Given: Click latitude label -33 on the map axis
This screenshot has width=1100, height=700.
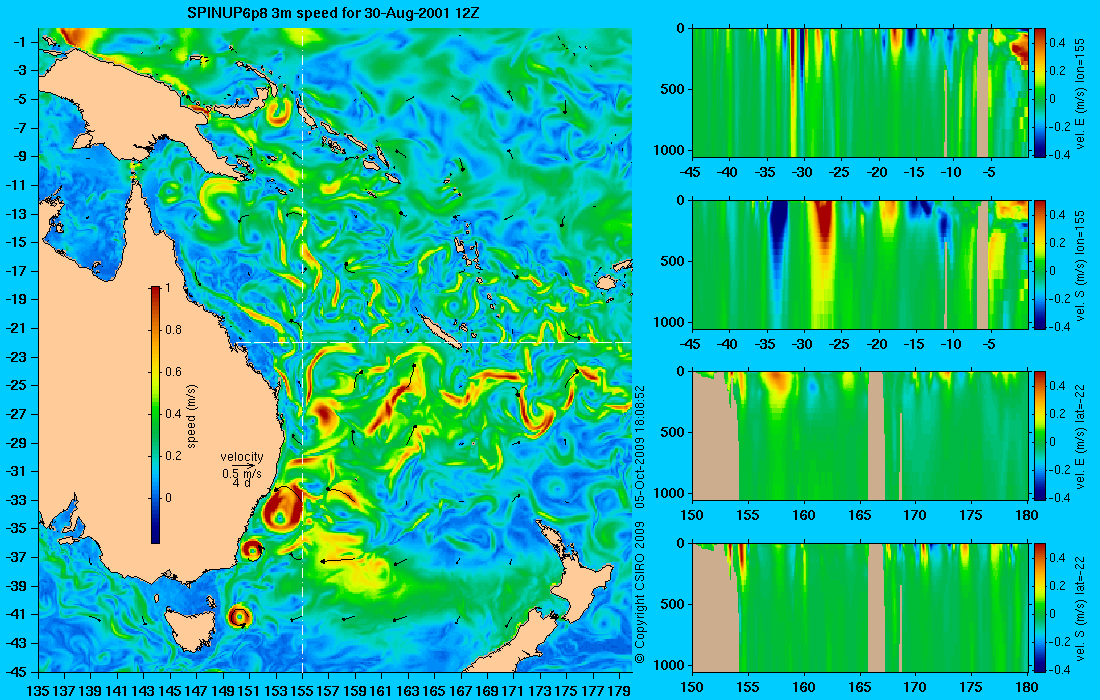Looking at the screenshot, I should coord(16,500).
